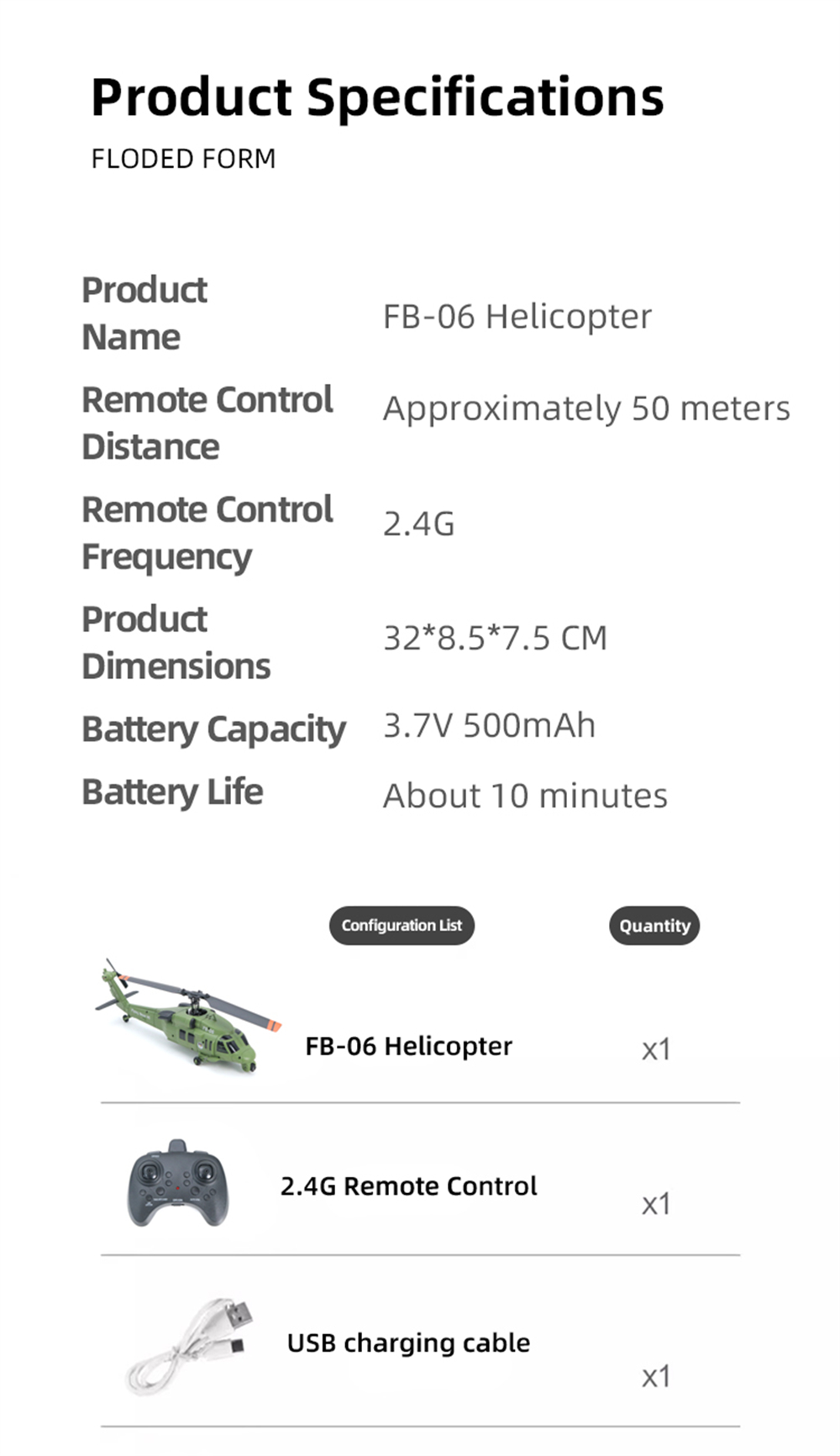
Task: Click the Product Specifications heading
Action: point(377,97)
